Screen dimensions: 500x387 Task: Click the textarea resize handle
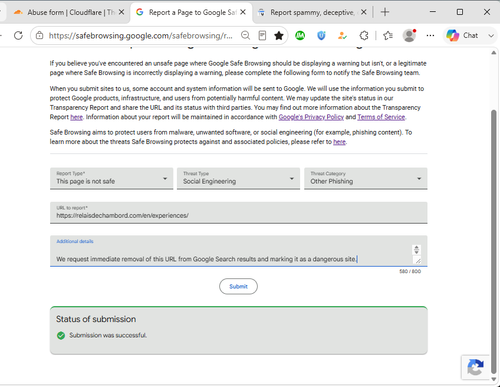coord(417,261)
